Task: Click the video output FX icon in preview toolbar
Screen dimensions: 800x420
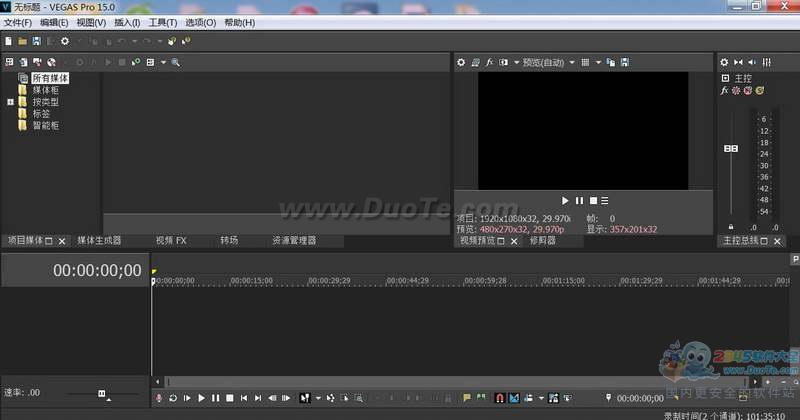Action: point(489,62)
